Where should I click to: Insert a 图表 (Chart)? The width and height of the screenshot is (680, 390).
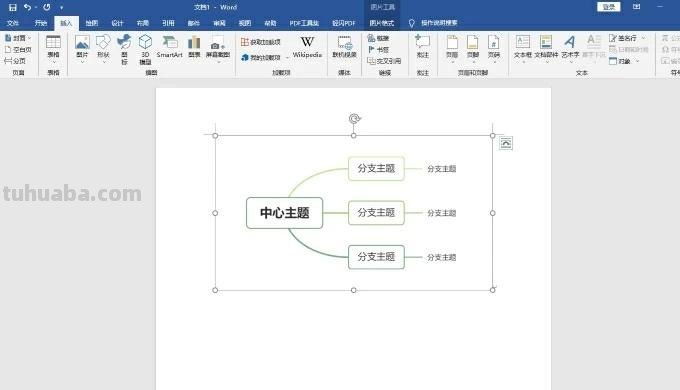[194, 47]
